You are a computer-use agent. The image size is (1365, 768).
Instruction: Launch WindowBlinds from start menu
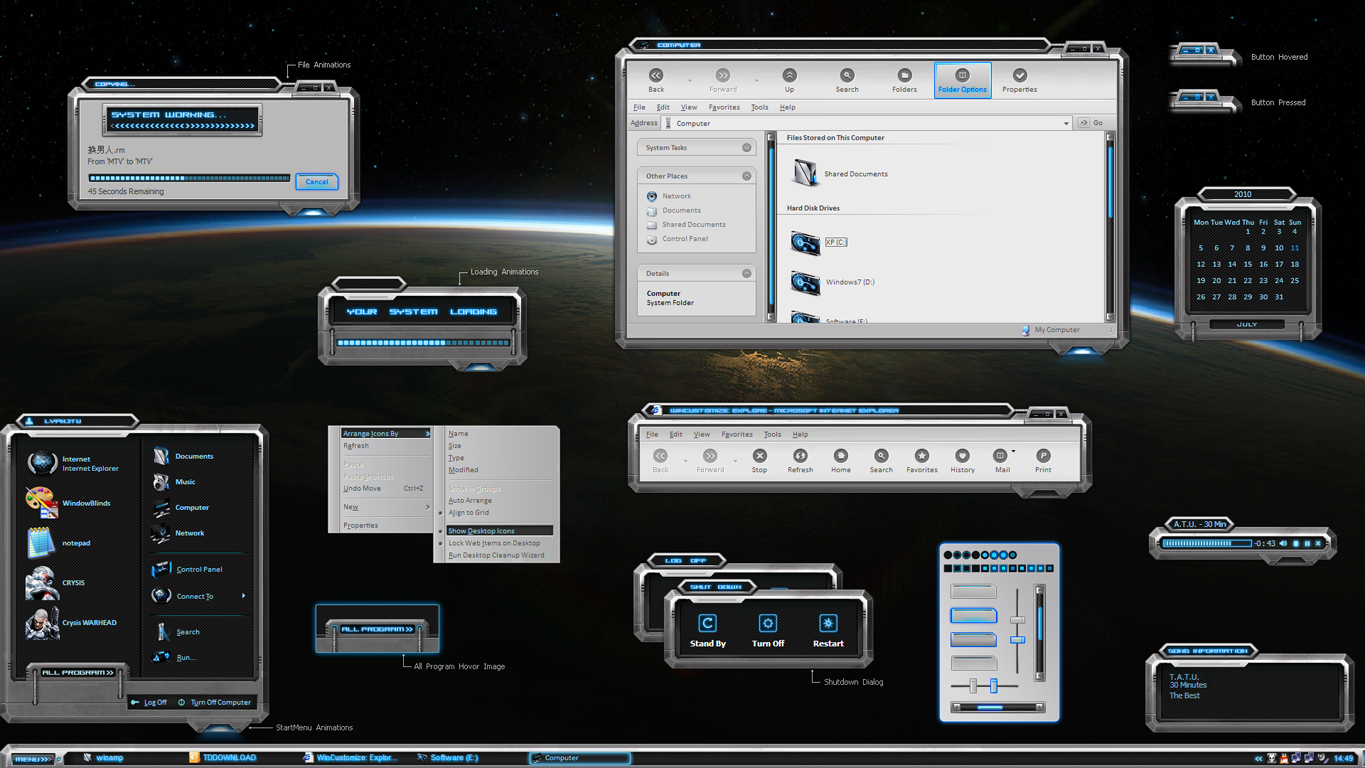point(68,503)
